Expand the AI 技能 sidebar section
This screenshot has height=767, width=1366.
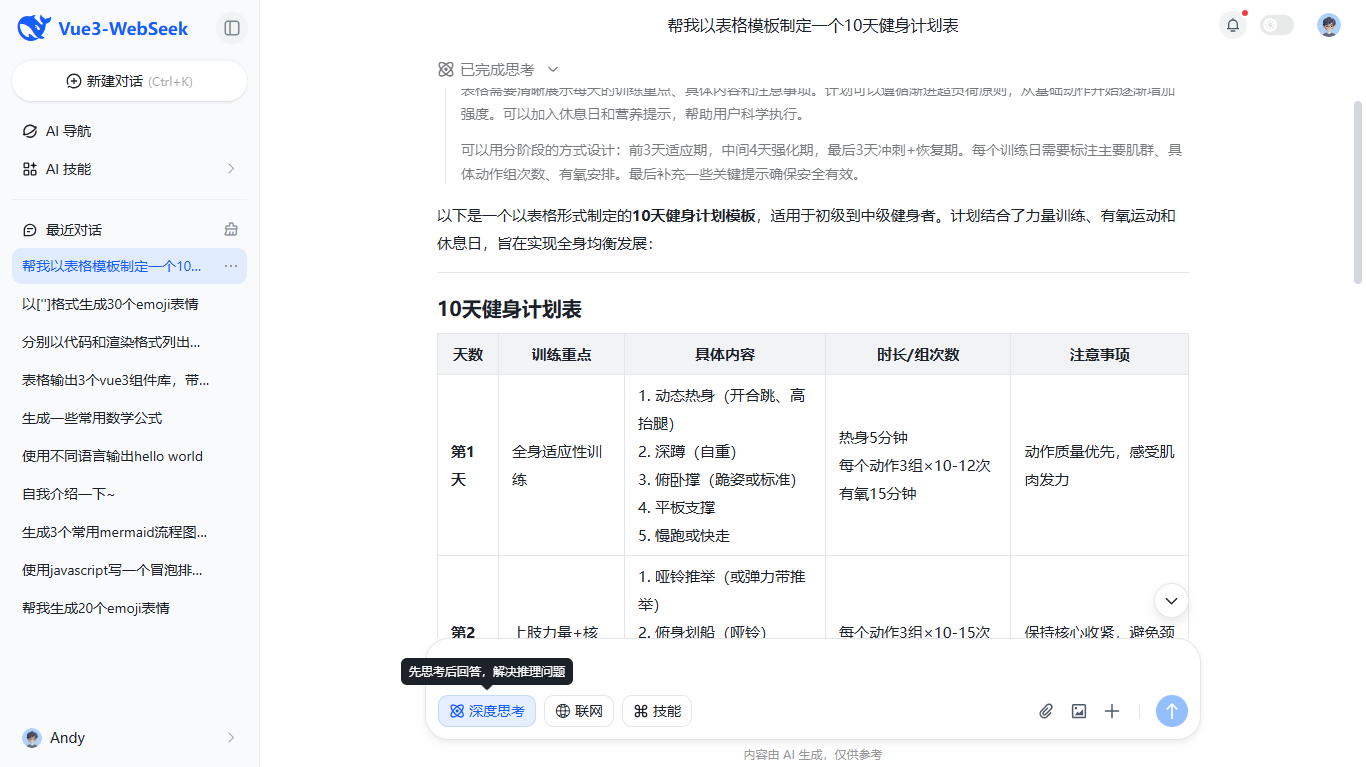tap(128, 169)
